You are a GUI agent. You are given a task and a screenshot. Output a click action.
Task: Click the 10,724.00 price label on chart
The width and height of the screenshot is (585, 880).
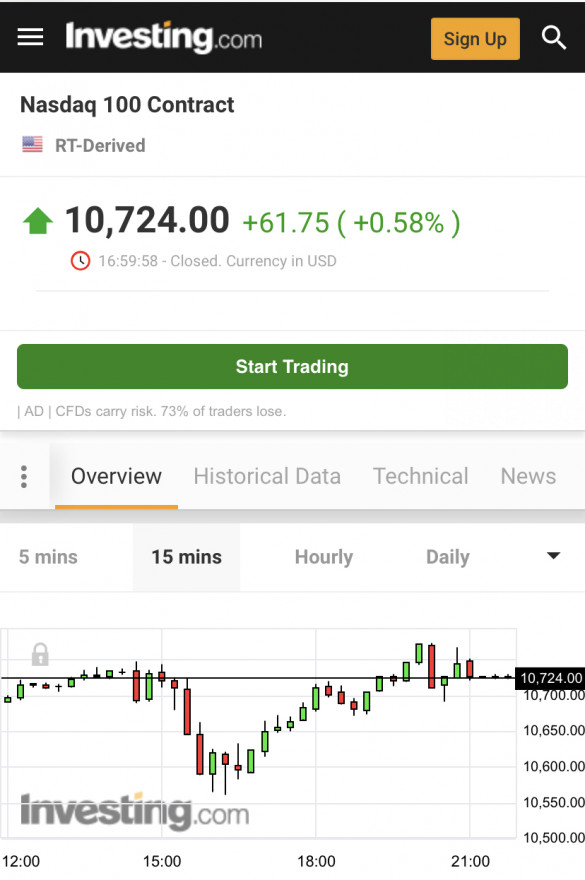coord(550,678)
